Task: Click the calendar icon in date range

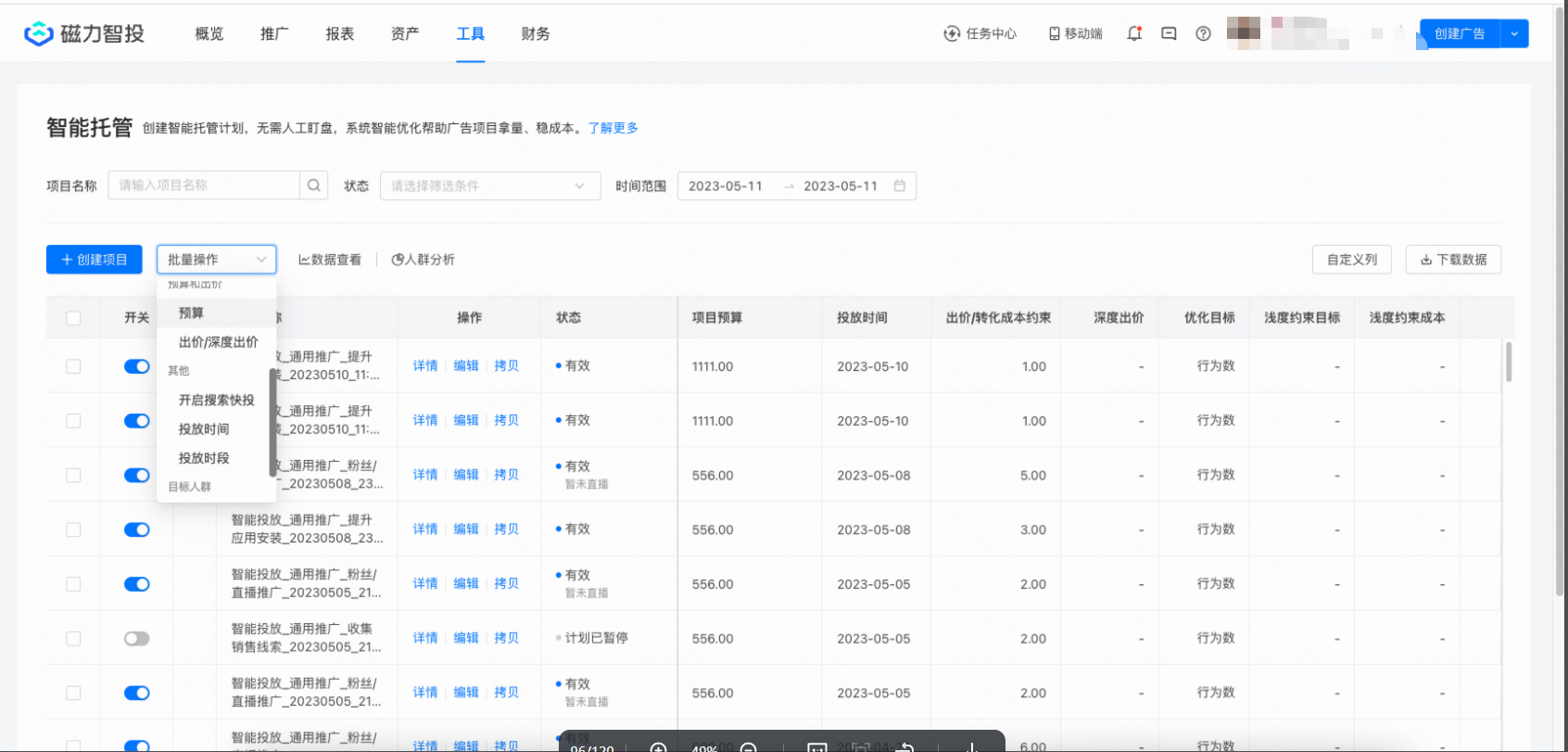Action: point(899,185)
